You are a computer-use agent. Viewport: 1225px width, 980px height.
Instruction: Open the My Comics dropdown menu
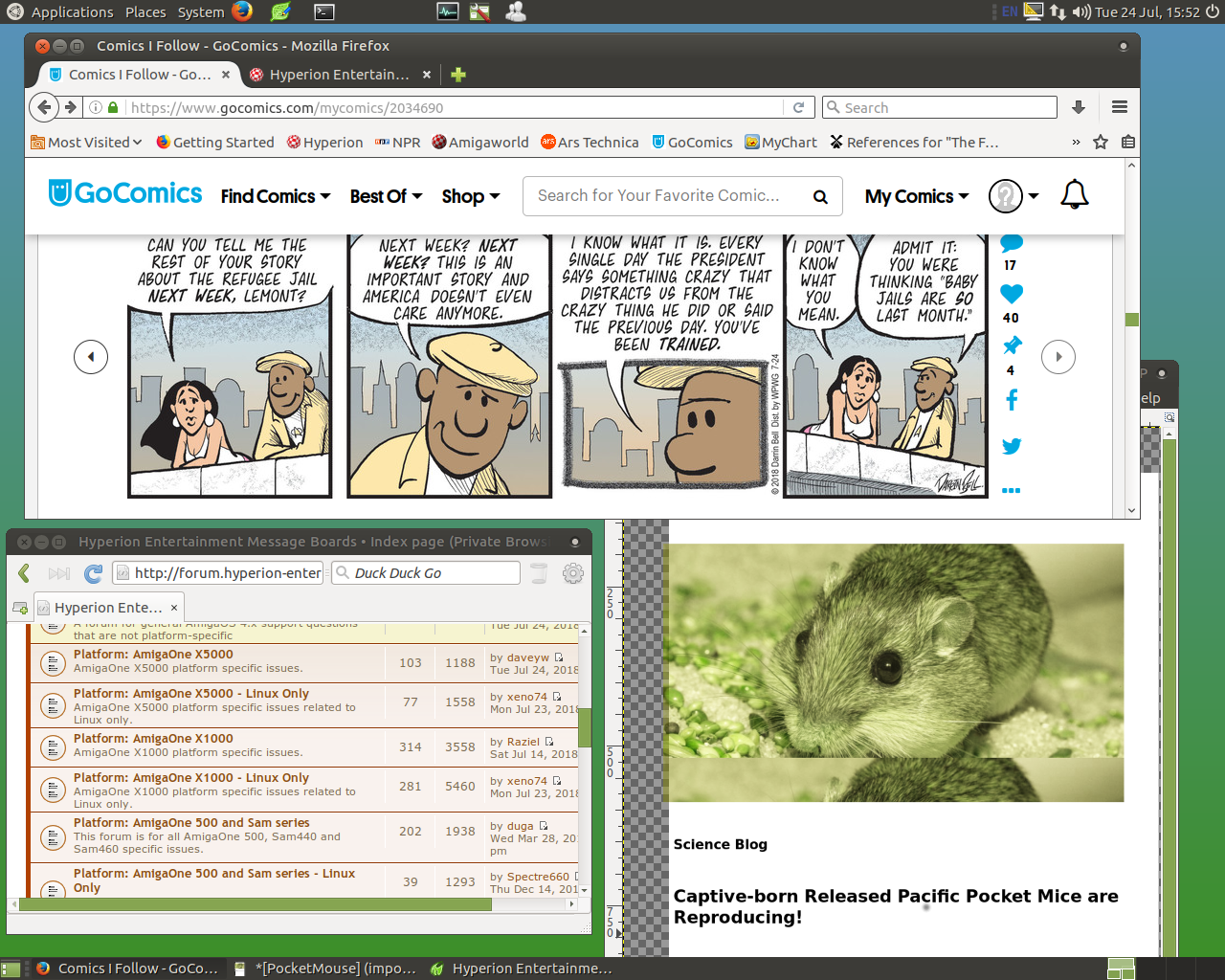click(916, 196)
